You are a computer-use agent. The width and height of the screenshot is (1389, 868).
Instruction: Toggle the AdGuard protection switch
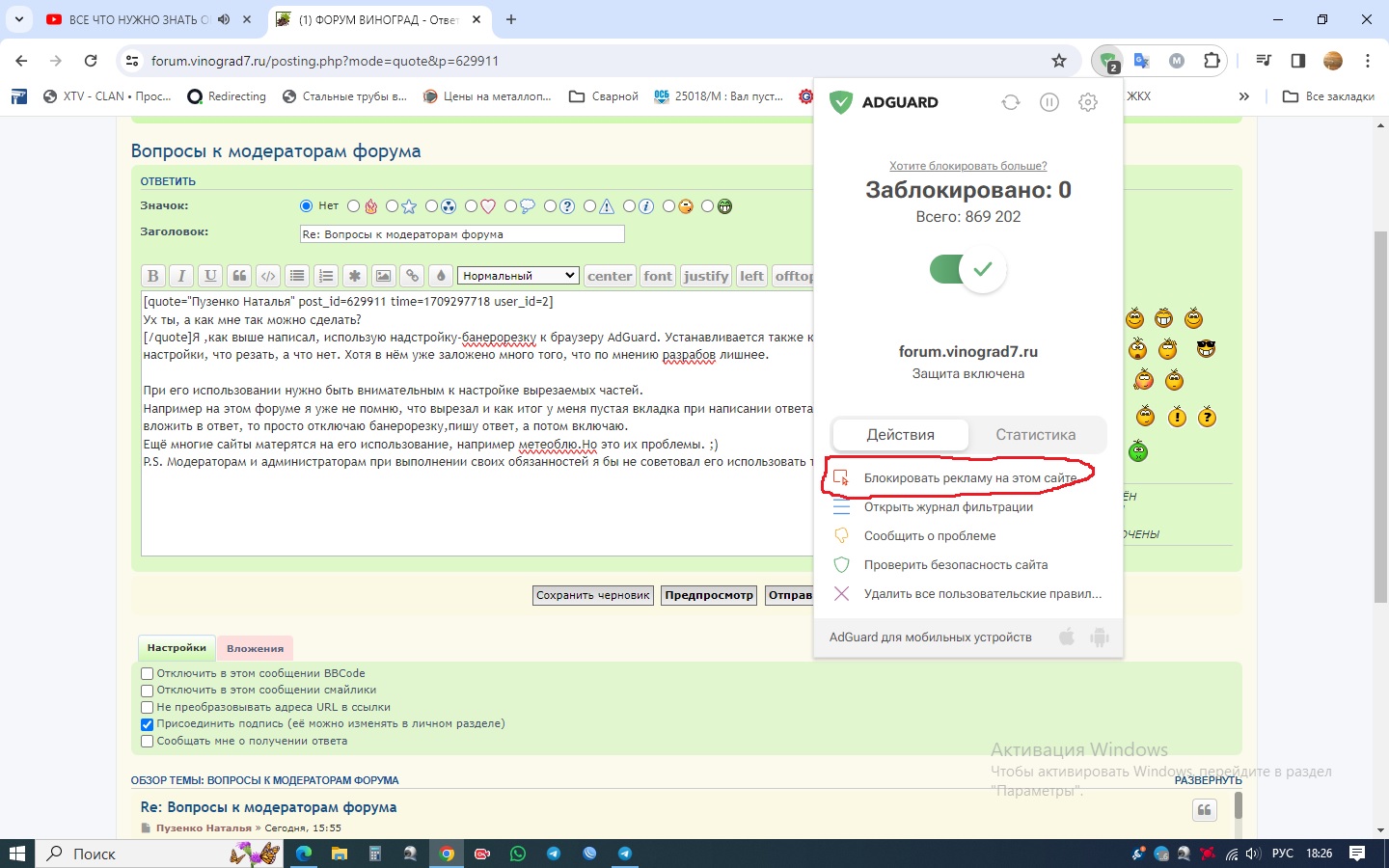tap(967, 270)
